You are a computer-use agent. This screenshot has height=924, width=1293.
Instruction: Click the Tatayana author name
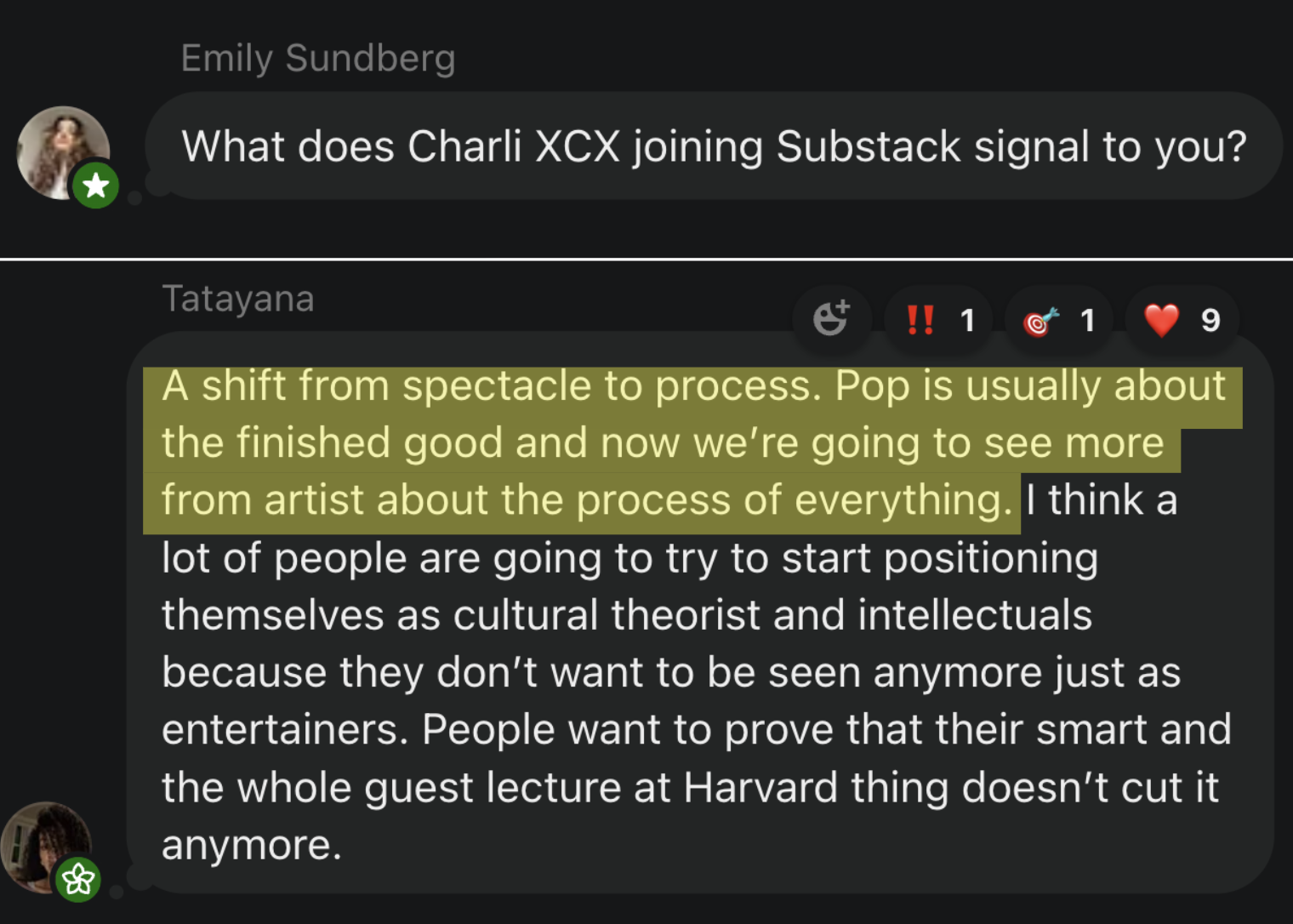tap(238, 299)
